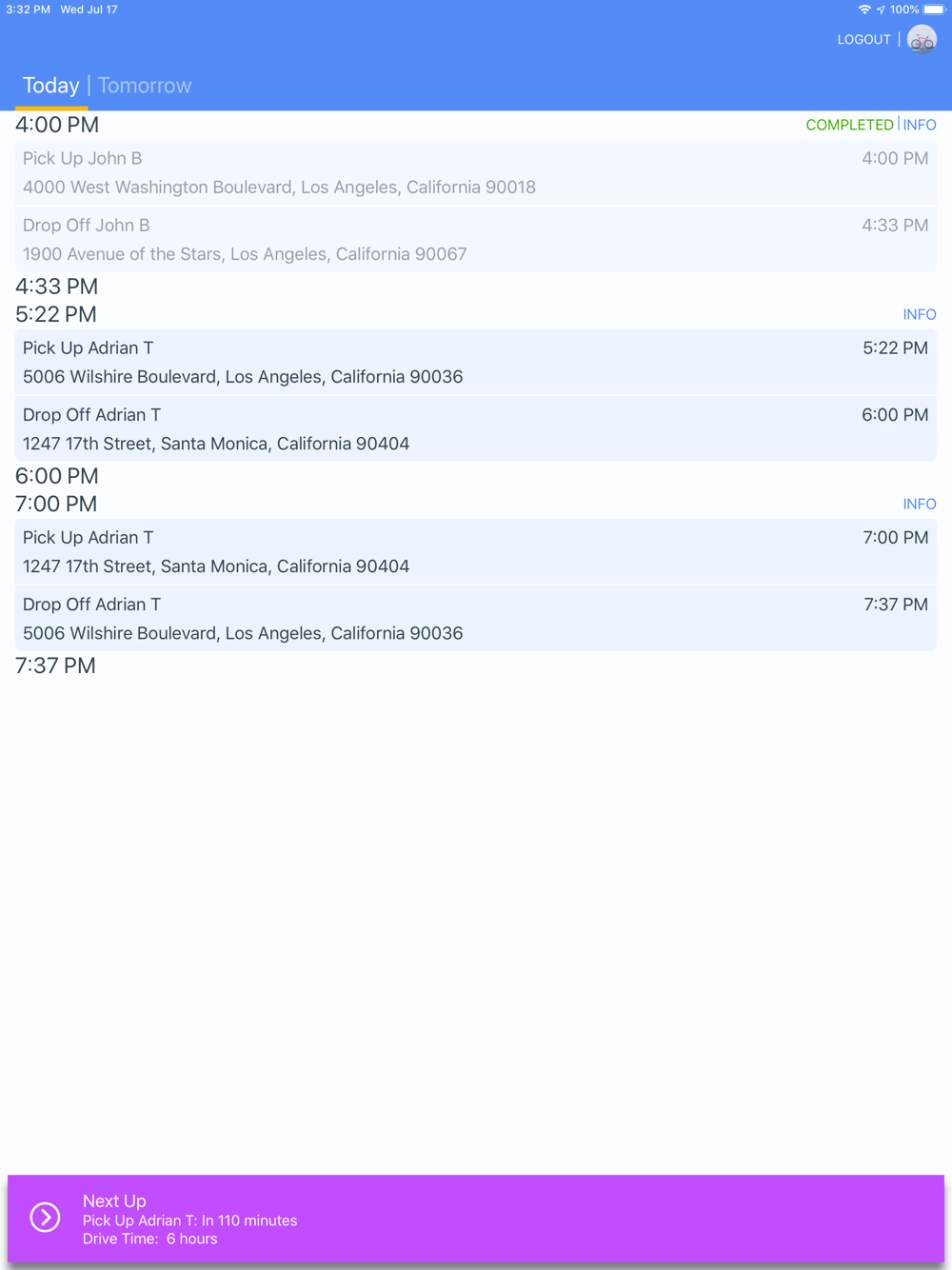This screenshot has height=1270, width=952.
Task: Open INFO for the 5:22 PM trip
Action: (920, 314)
